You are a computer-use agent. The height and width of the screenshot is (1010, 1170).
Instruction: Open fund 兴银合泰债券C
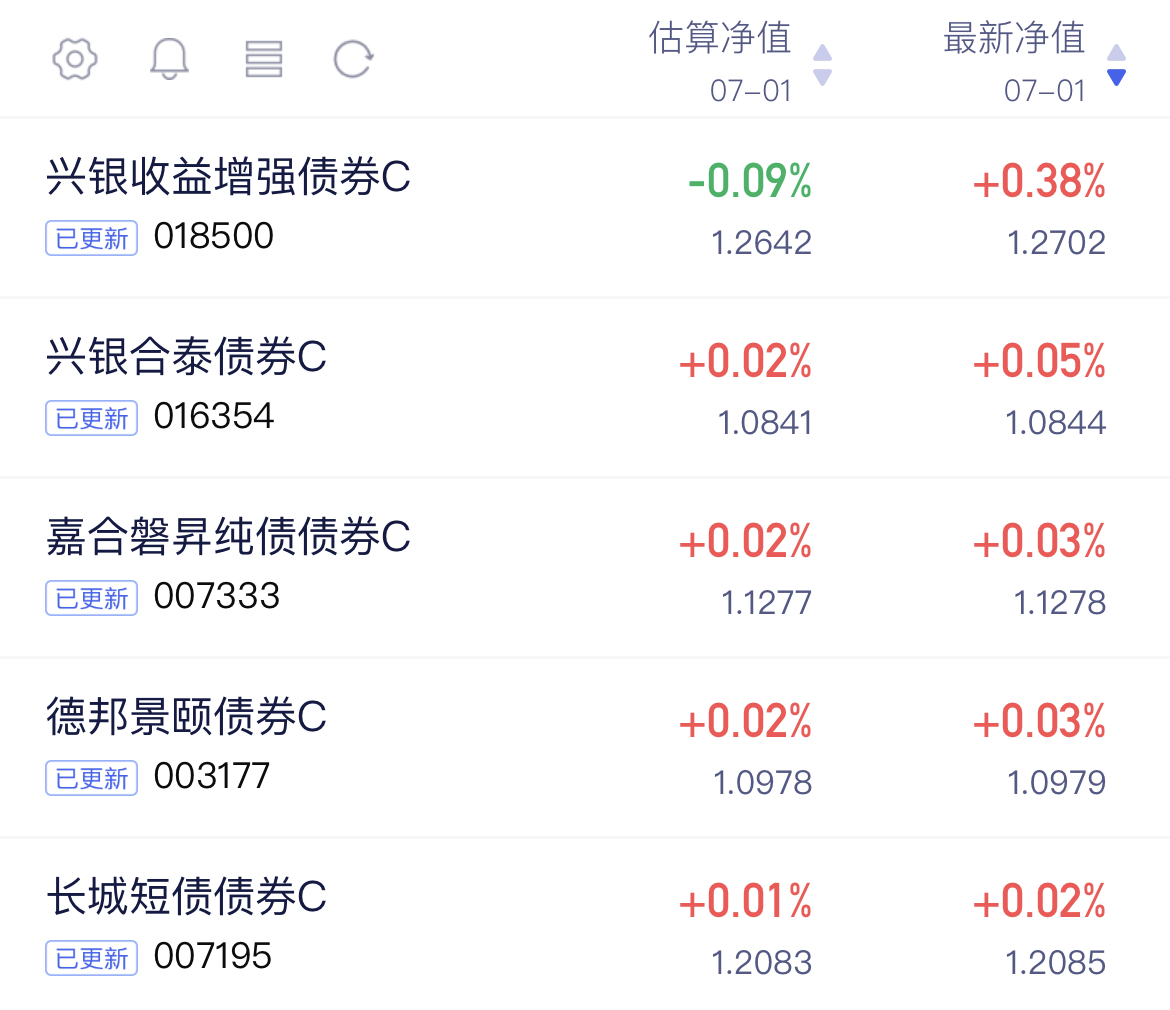[585, 387]
